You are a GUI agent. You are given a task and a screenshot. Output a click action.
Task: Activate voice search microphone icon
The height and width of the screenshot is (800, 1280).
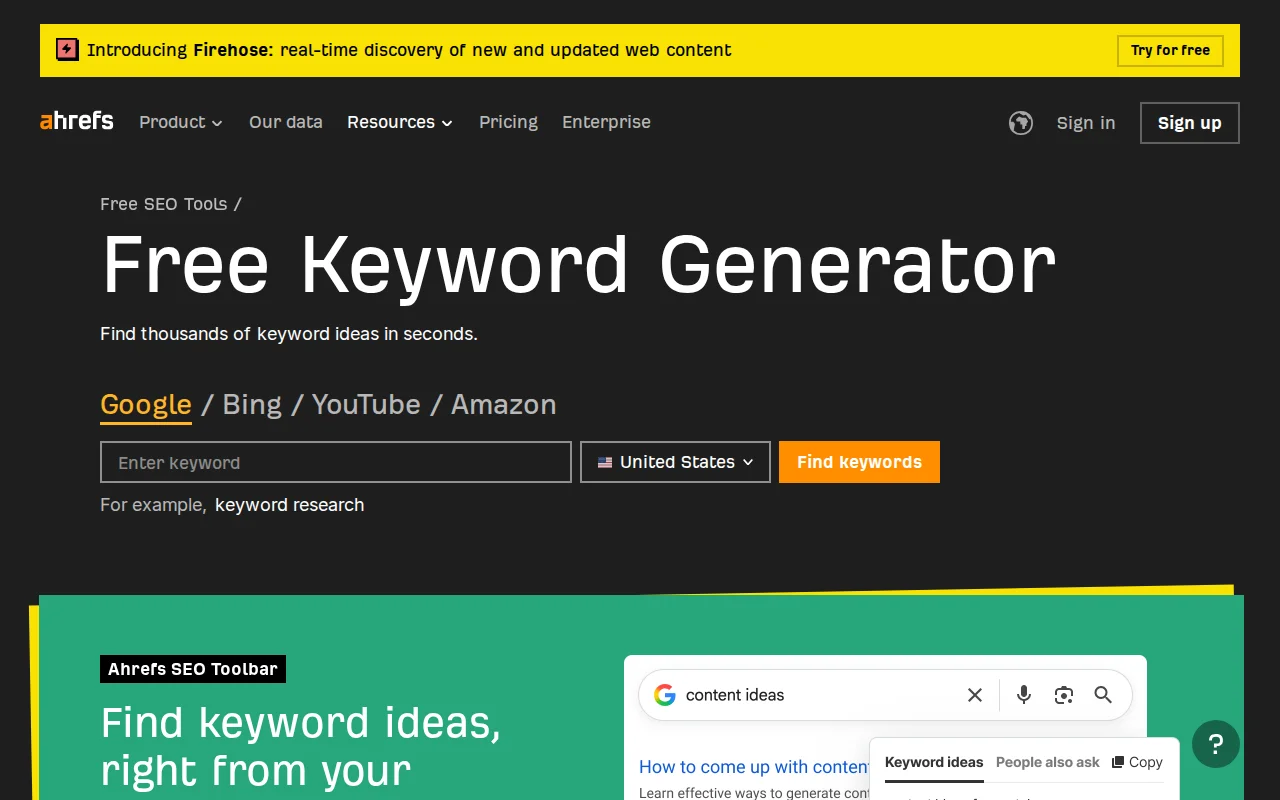click(x=1023, y=694)
